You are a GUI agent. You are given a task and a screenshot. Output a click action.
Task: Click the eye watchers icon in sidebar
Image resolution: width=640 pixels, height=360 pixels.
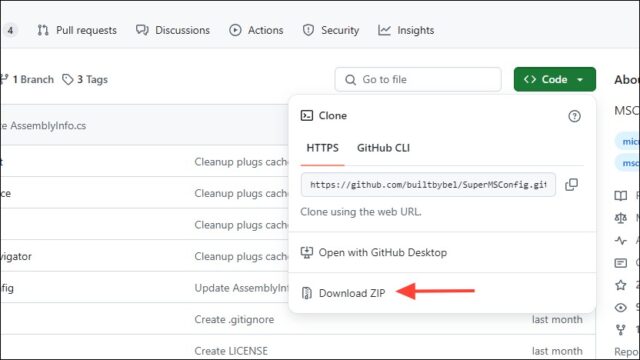click(620, 307)
